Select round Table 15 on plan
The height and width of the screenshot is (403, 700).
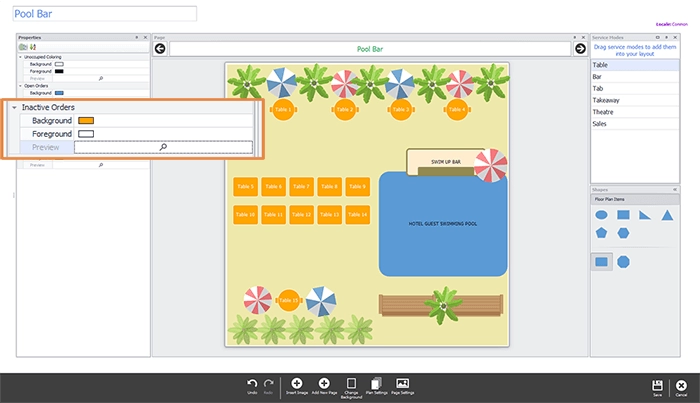[x=288, y=300]
